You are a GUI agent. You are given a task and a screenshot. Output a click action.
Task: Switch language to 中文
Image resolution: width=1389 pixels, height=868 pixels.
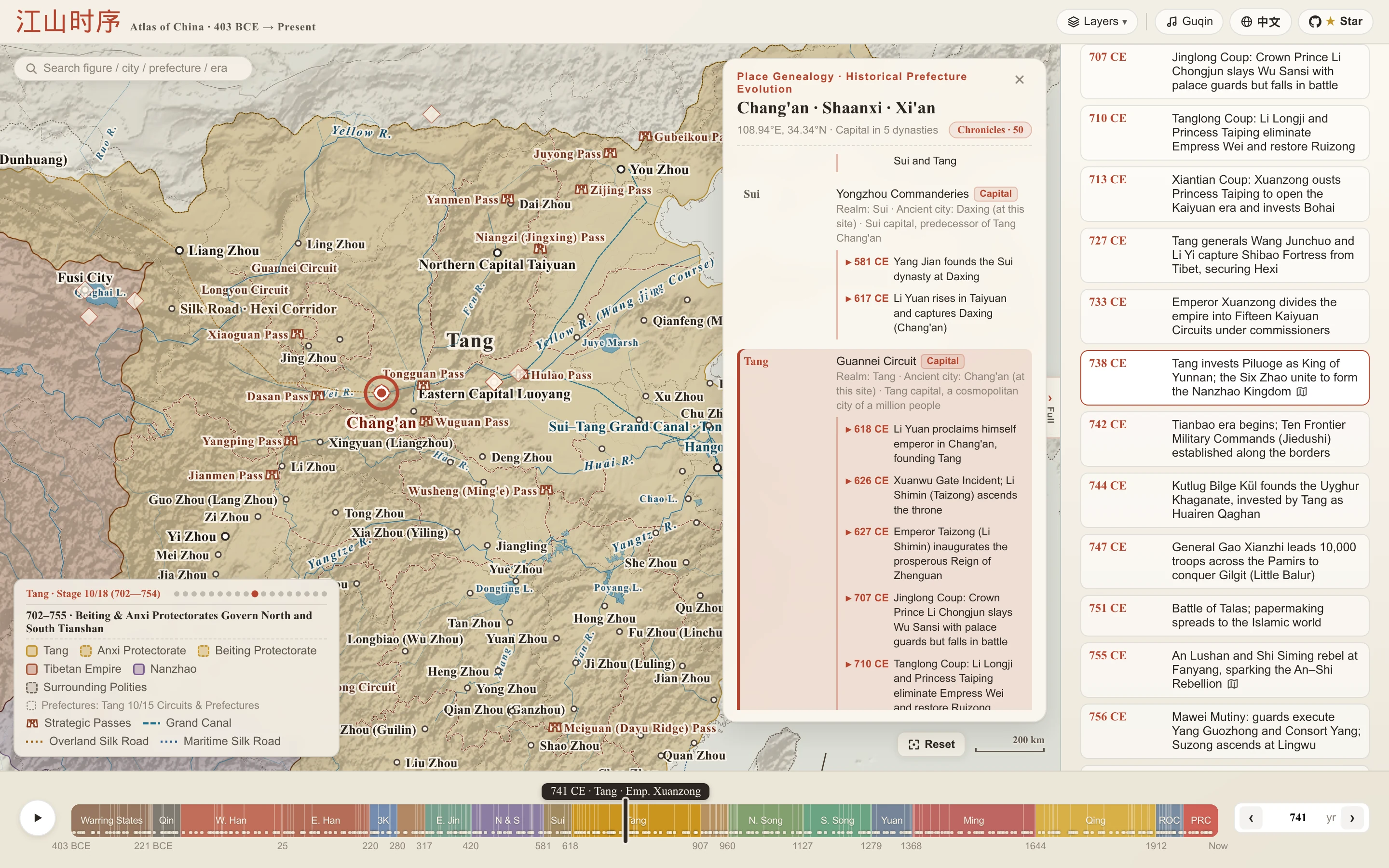pyautogui.click(x=1260, y=22)
